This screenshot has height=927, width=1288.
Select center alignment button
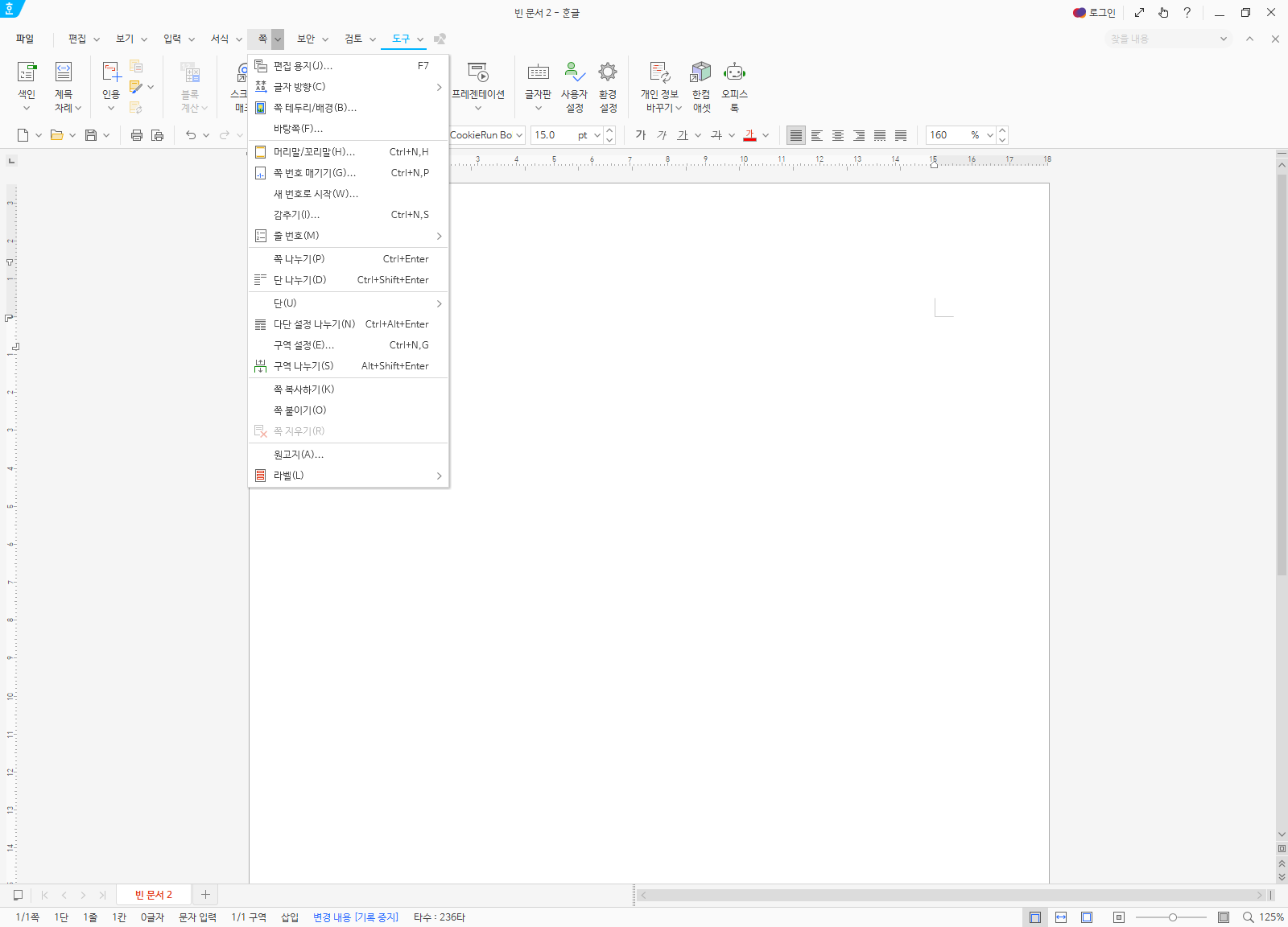click(x=838, y=135)
